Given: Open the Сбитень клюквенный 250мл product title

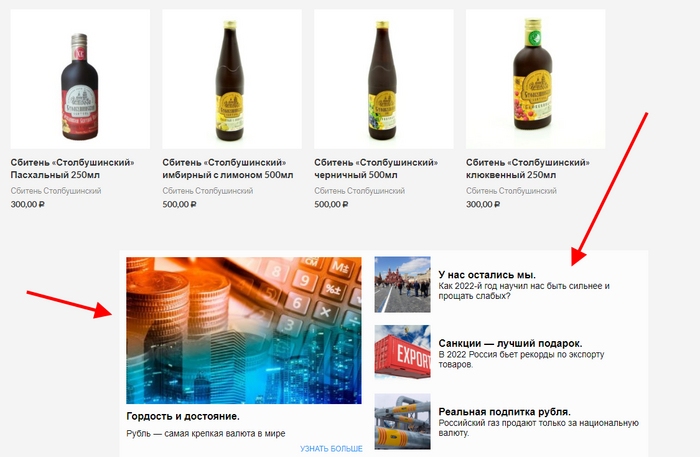Looking at the screenshot, I should [528, 169].
